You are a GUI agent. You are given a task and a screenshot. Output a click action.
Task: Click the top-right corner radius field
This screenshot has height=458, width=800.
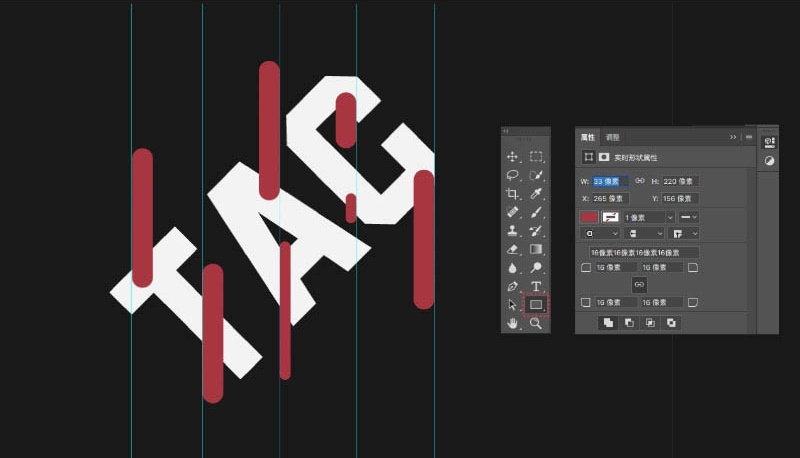(662, 268)
